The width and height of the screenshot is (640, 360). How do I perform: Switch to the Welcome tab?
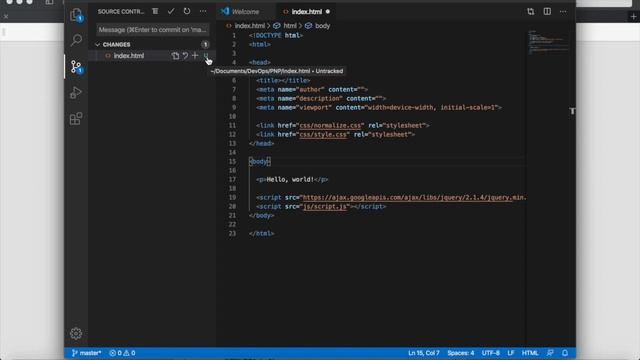(x=245, y=12)
